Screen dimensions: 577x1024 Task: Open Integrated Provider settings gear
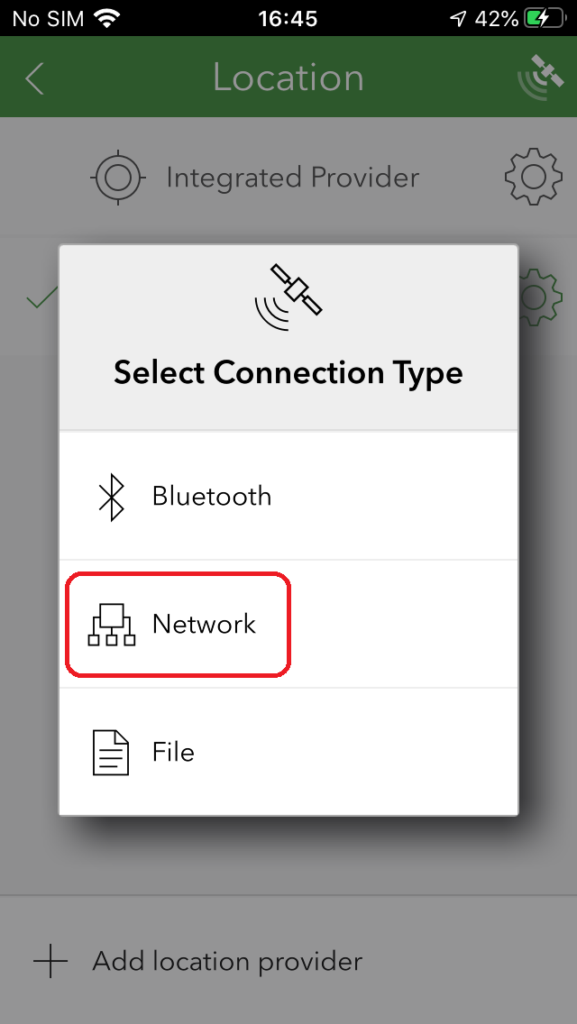click(x=533, y=177)
